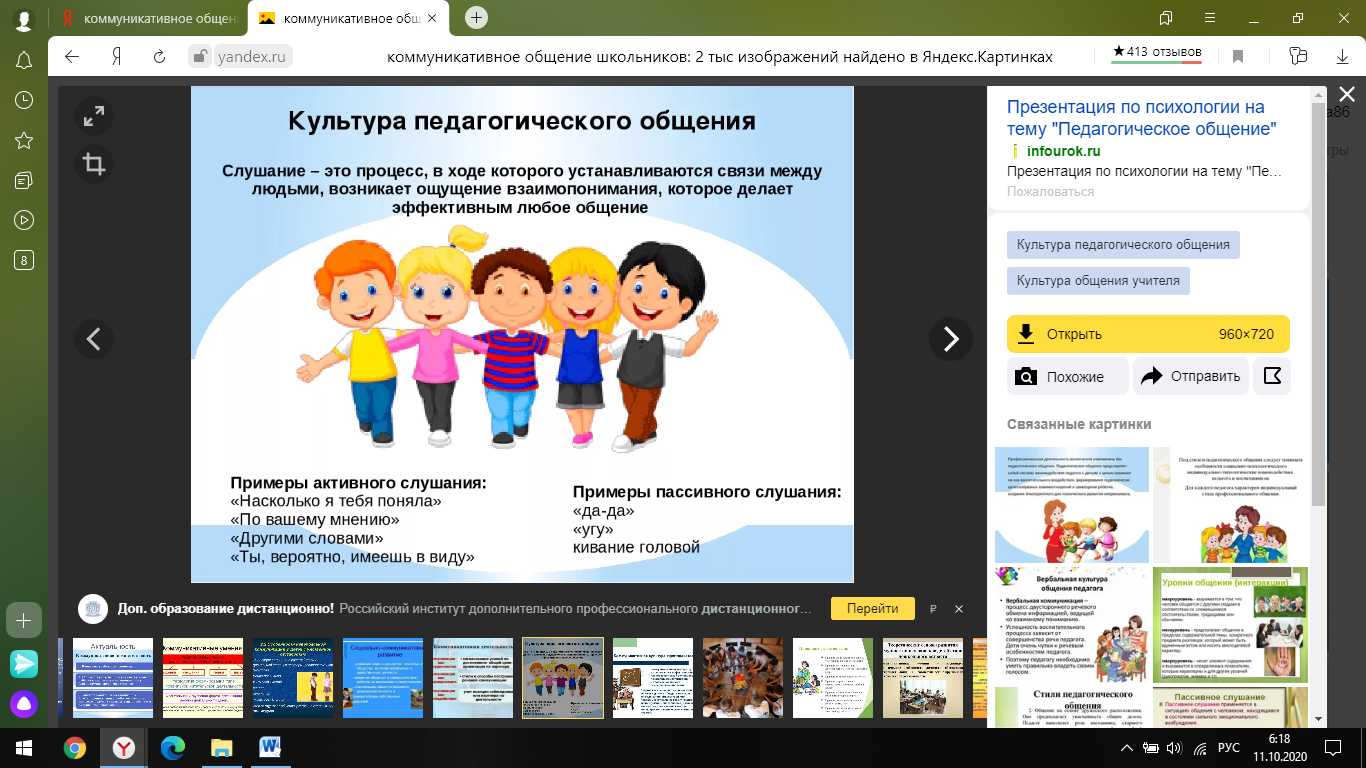1366x768 pixels.
Task: Bookmark this page
Action: [x=1238, y=57]
